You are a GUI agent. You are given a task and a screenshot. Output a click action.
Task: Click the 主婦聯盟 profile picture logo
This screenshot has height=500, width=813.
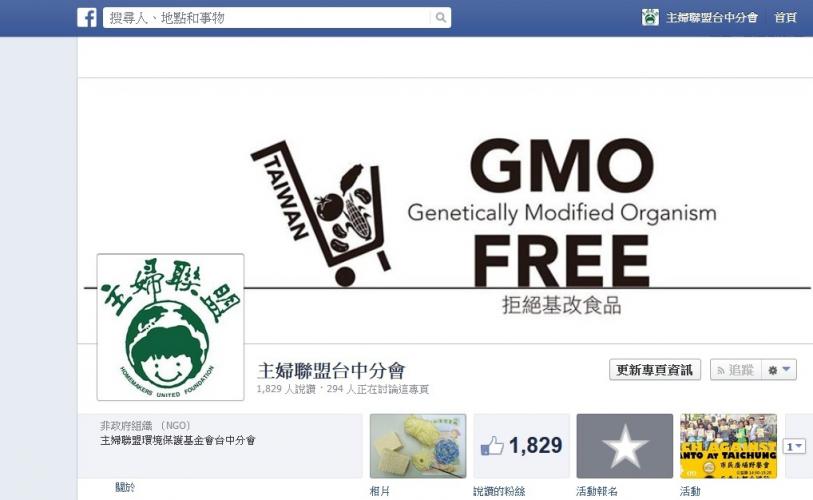click(170, 327)
